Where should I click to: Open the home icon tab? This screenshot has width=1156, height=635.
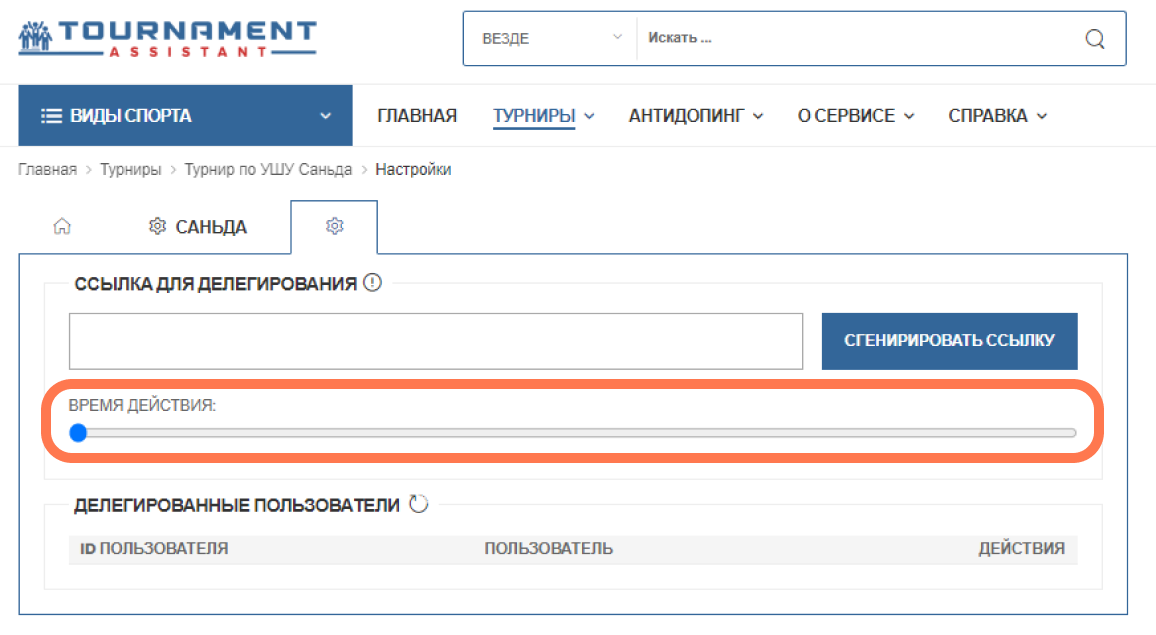[x=62, y=226]
